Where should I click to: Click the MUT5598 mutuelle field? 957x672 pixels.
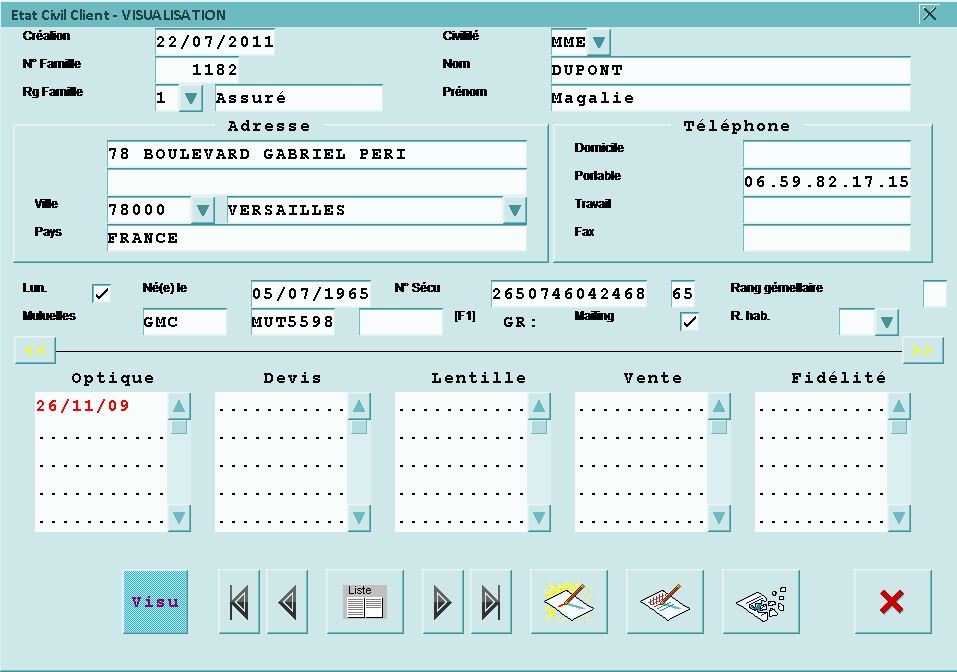pos(292,322)
